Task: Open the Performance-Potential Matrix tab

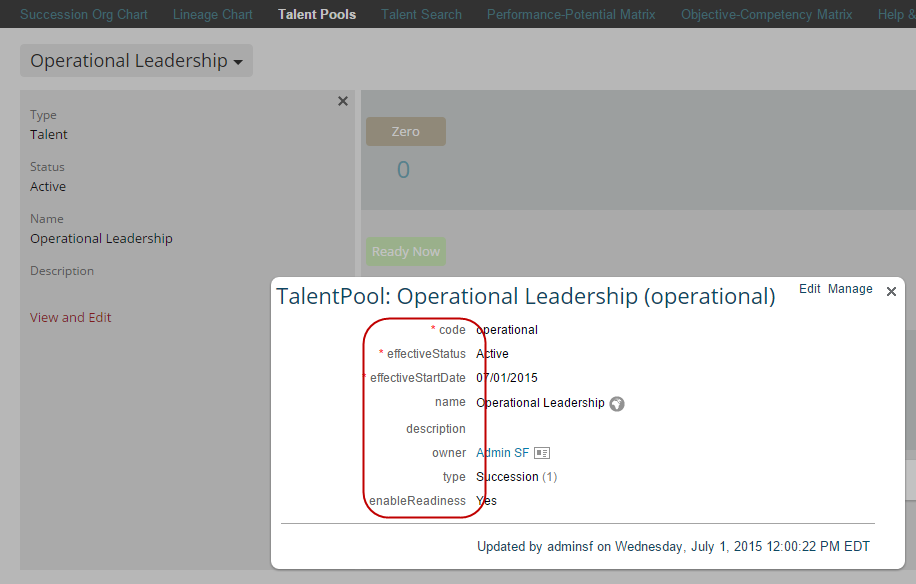Action: pos(571,14)
